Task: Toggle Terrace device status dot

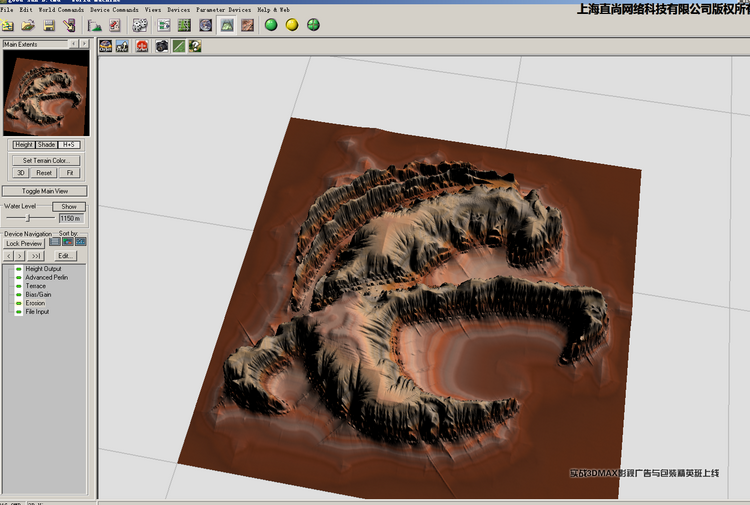Action: tap(19, 286)
